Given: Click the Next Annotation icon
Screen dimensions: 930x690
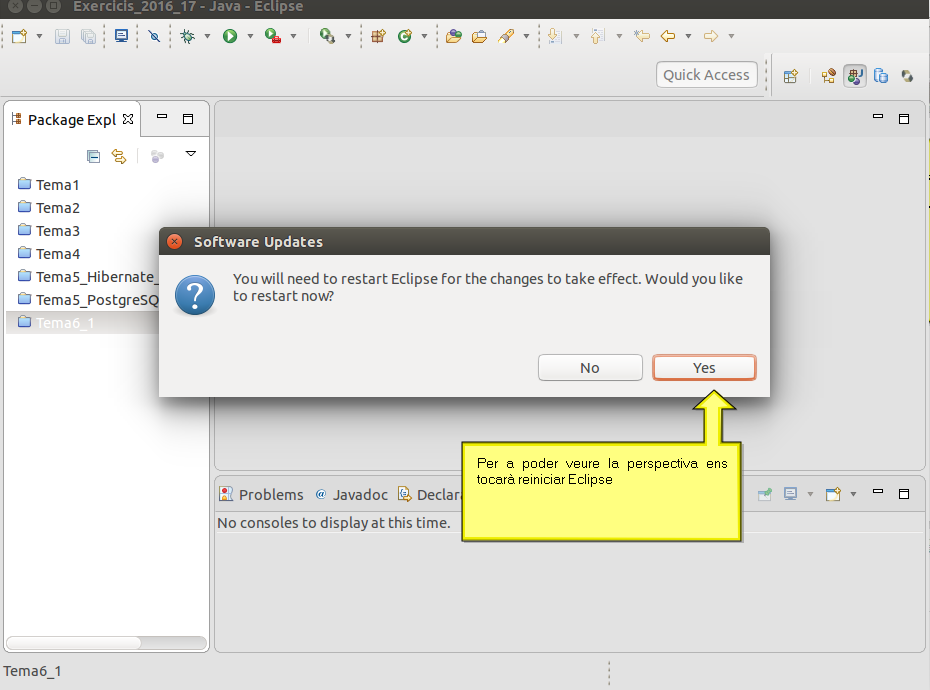Looking at the screenshot, I should pos(555,36).
